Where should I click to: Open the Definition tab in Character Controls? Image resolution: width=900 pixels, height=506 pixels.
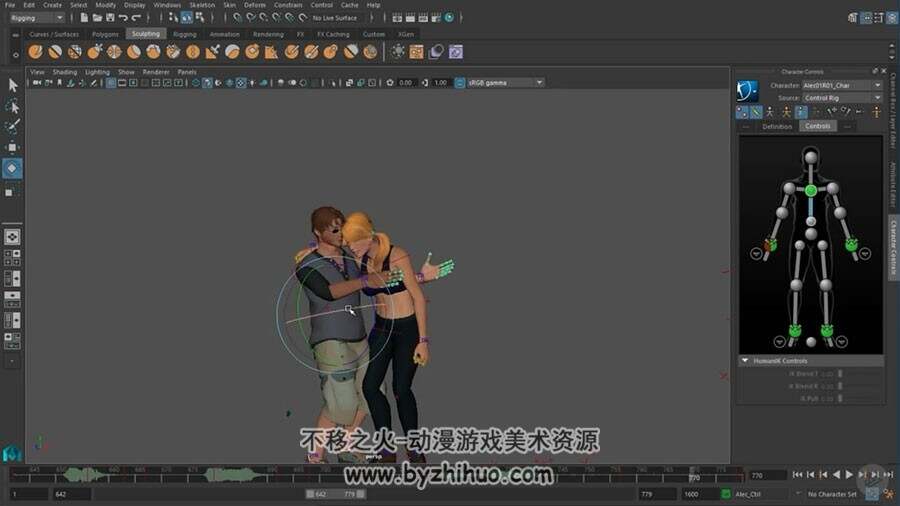tap(777, 127)
